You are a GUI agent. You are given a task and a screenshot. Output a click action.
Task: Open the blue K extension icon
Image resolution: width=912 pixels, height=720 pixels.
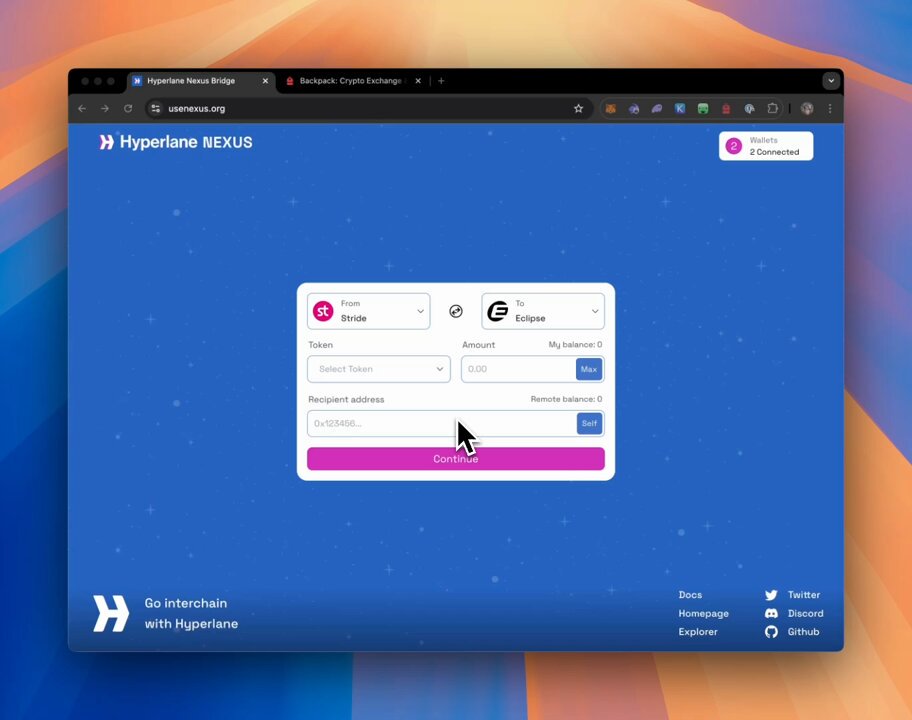[x=679, y=109]
